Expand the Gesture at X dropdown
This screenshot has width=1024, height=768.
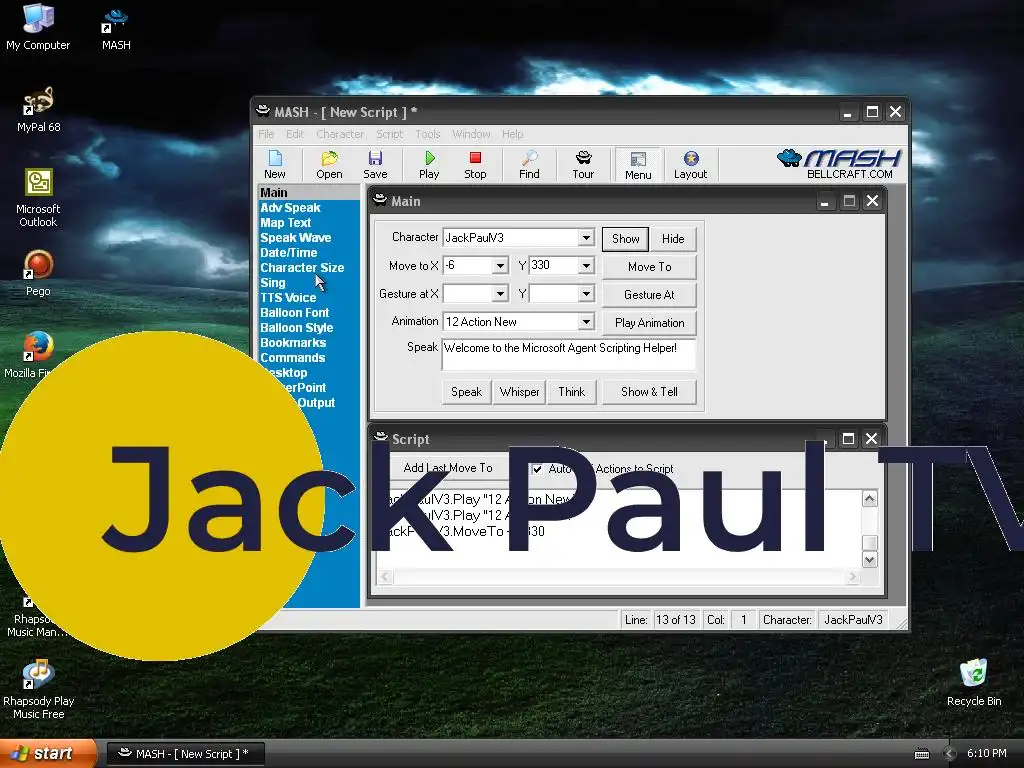500,294
